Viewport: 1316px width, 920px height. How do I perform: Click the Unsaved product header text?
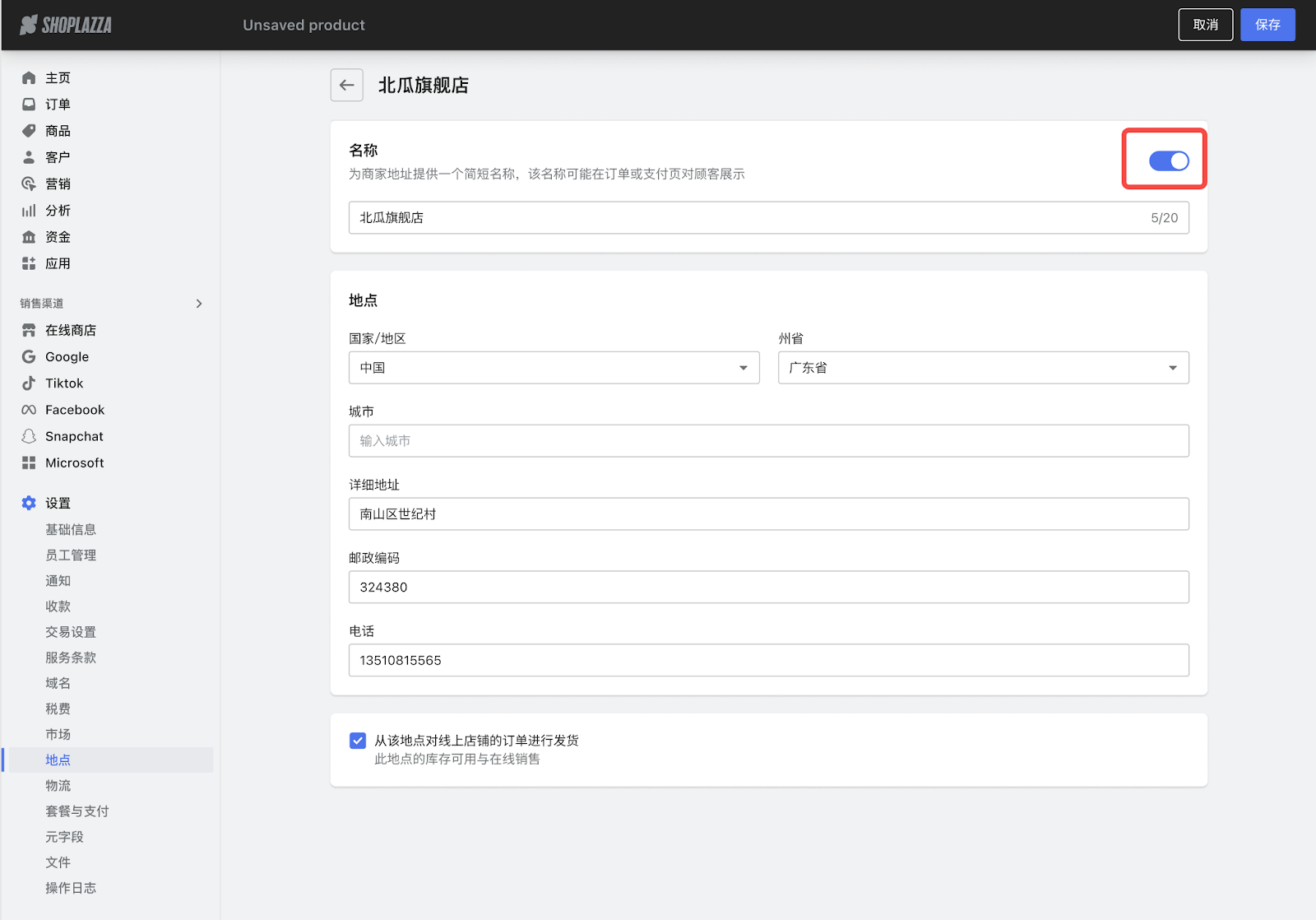304,25
